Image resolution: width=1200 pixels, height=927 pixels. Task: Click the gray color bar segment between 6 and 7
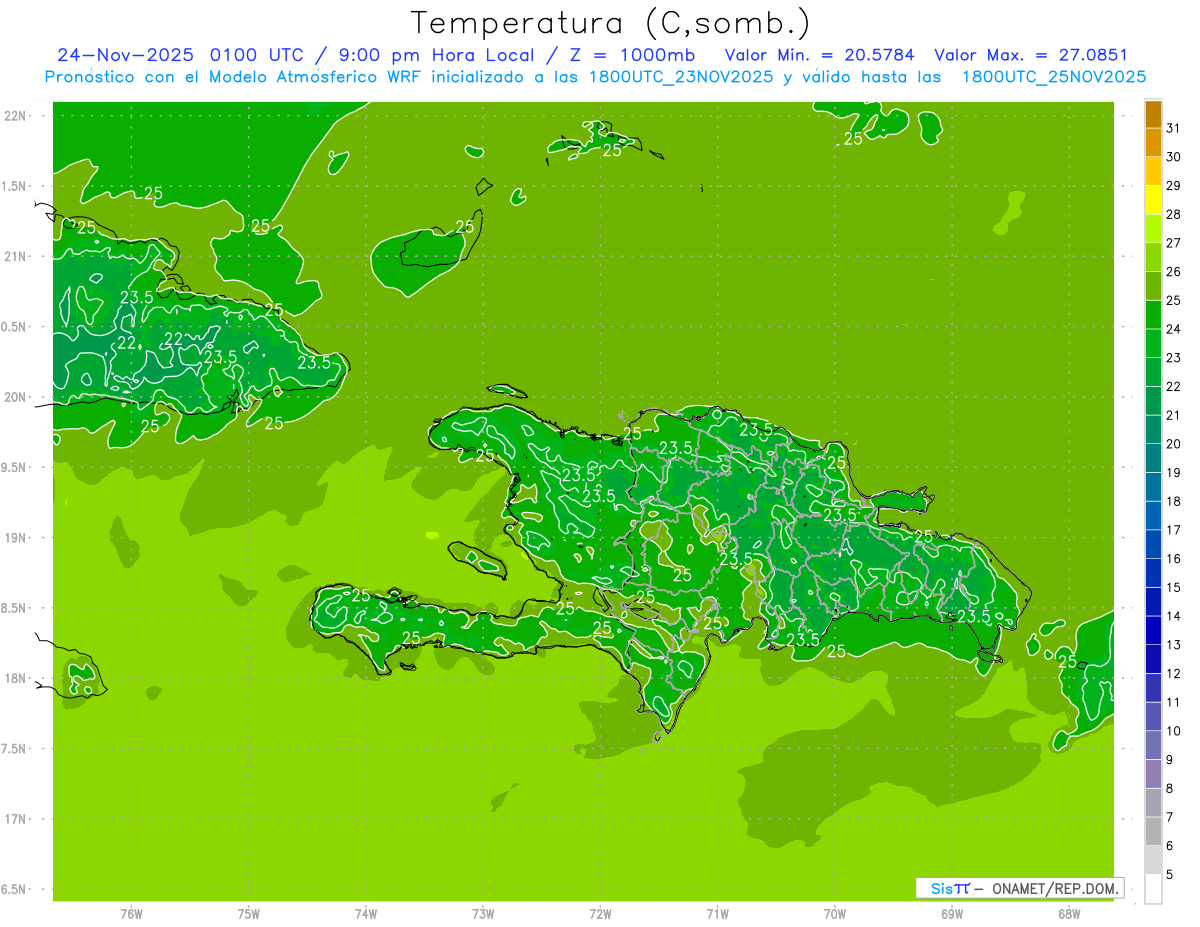click(1153, 831)
